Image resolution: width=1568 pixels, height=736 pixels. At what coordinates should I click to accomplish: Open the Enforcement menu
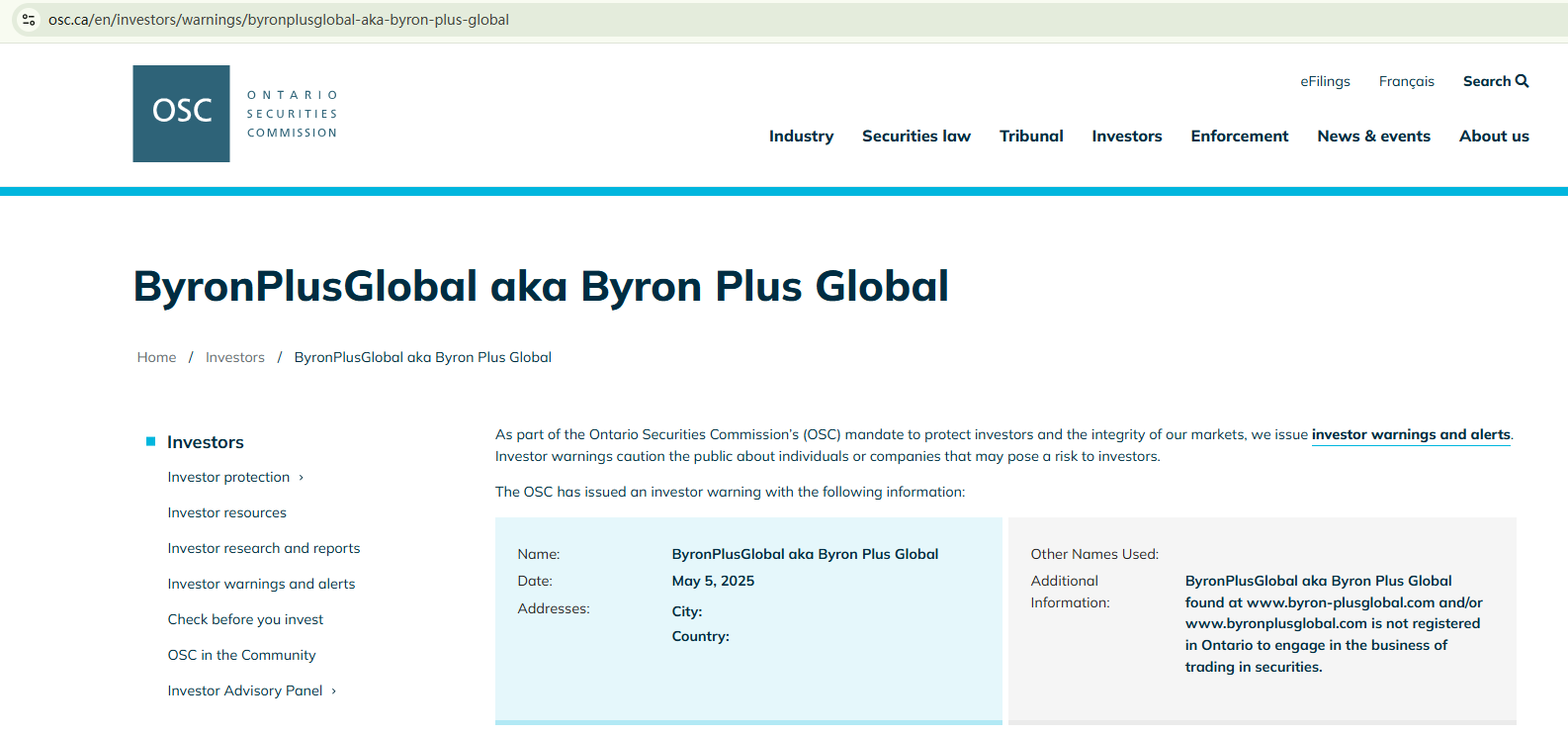(x=1239, y=137)
